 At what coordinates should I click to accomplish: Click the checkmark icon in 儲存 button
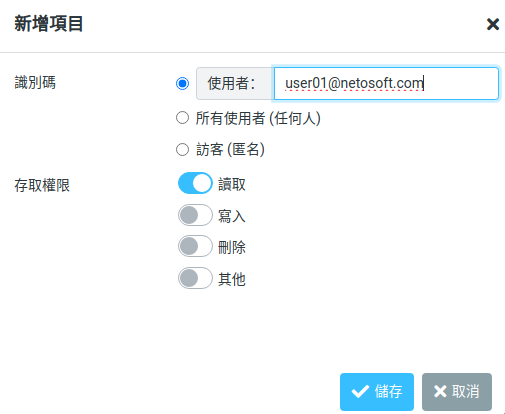coord(360,391)
